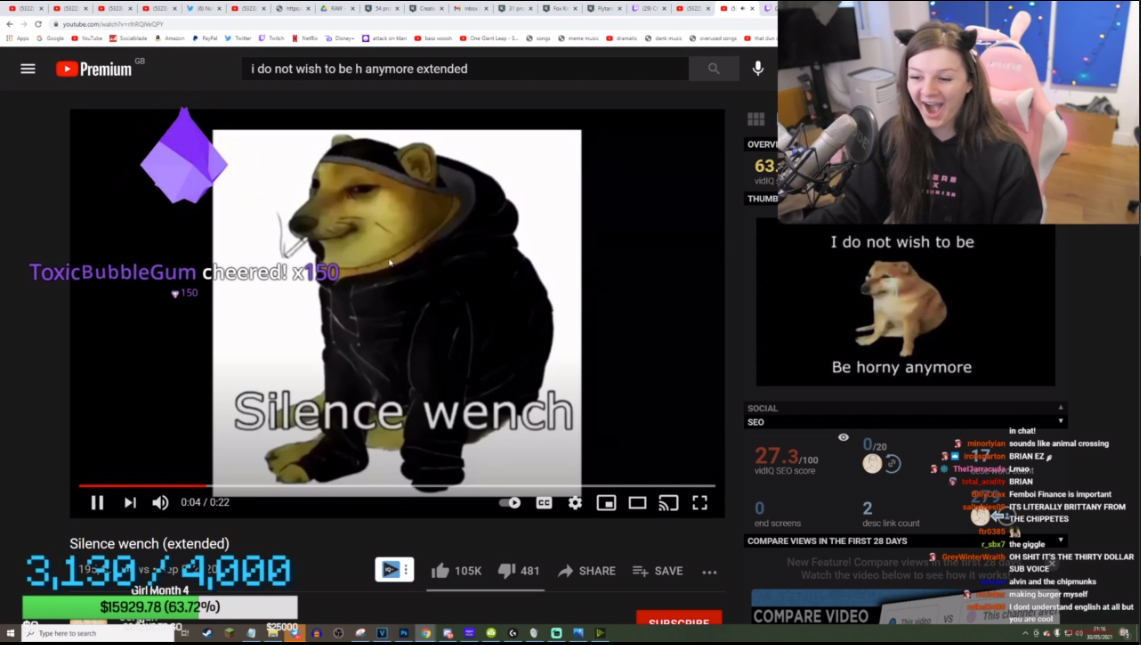Open Google Chrome from the taskbar
Screen dimensions: 1141x645
(426, 633)
